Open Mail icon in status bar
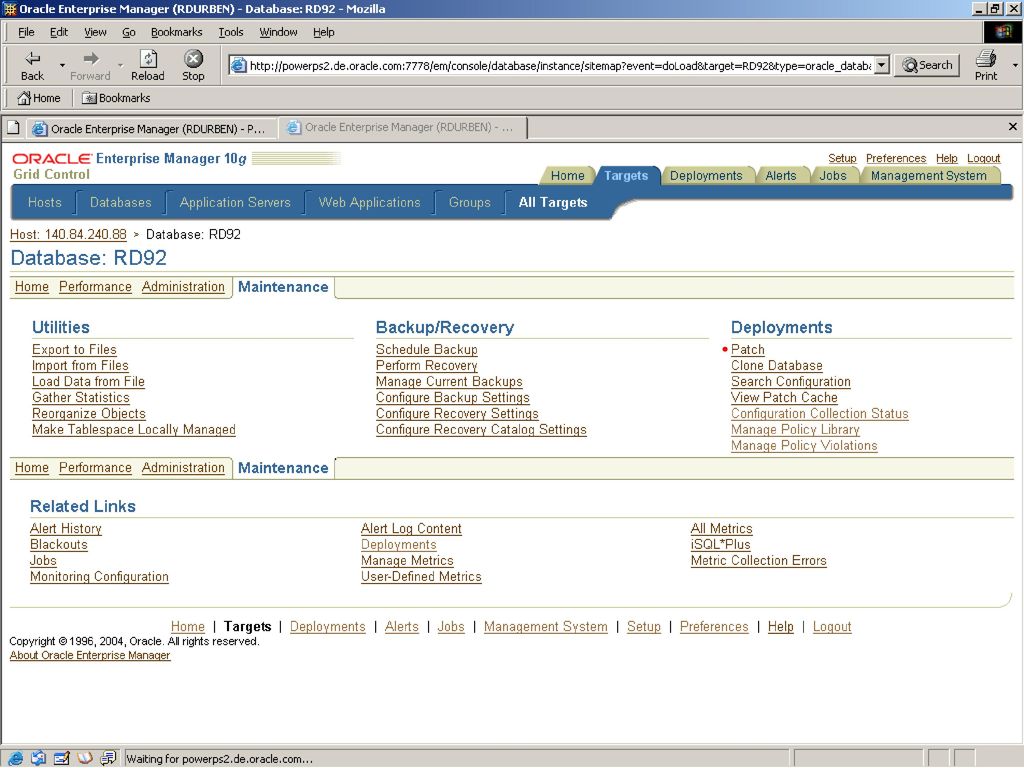 pos(39,758)
